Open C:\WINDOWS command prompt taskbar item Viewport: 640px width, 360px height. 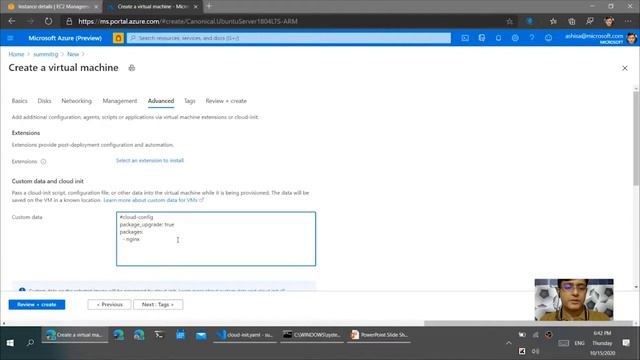312,335
